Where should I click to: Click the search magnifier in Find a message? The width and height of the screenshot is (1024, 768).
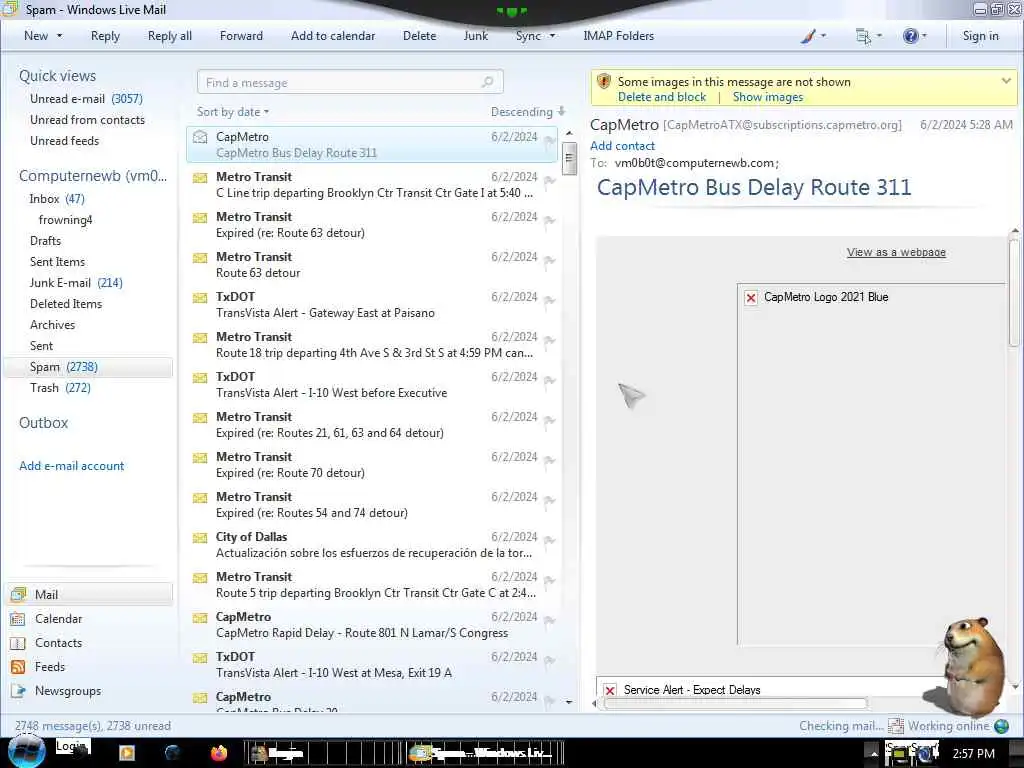(x=487, y=82)
